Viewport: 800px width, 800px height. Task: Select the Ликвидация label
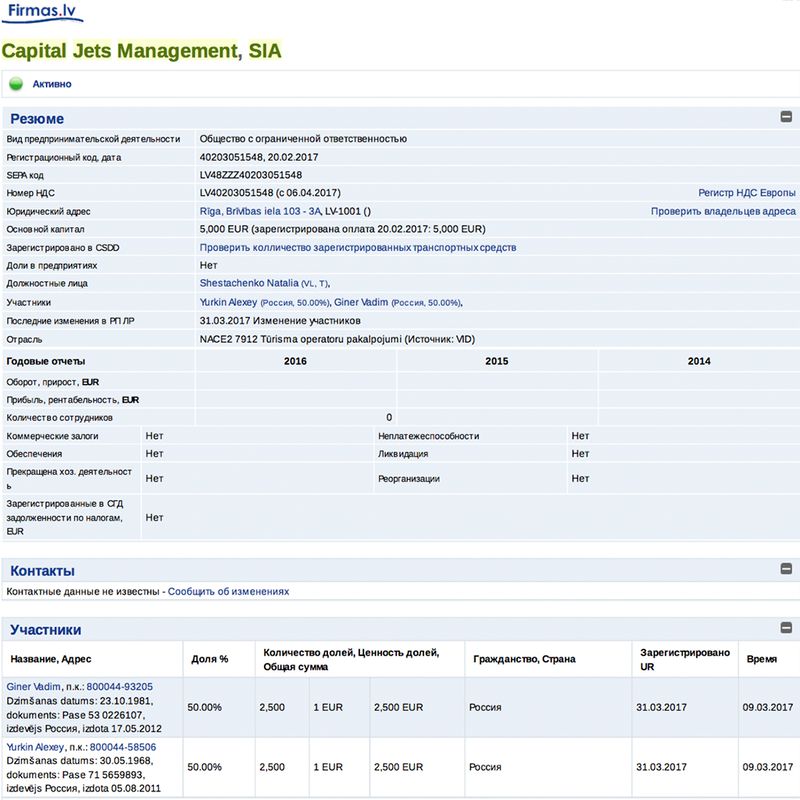[403, 454]
